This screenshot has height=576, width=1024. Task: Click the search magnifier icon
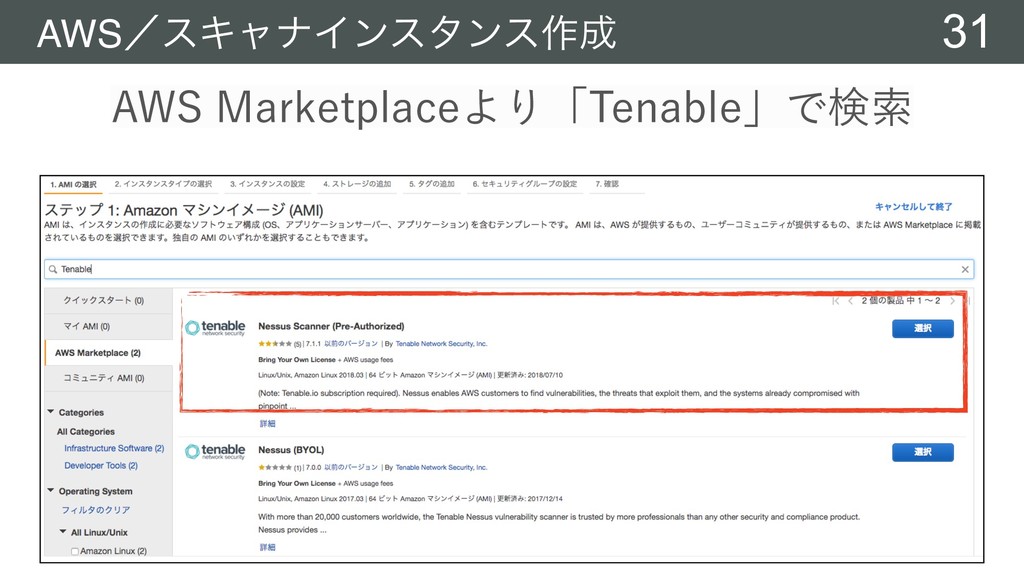[x=53, y=269]
